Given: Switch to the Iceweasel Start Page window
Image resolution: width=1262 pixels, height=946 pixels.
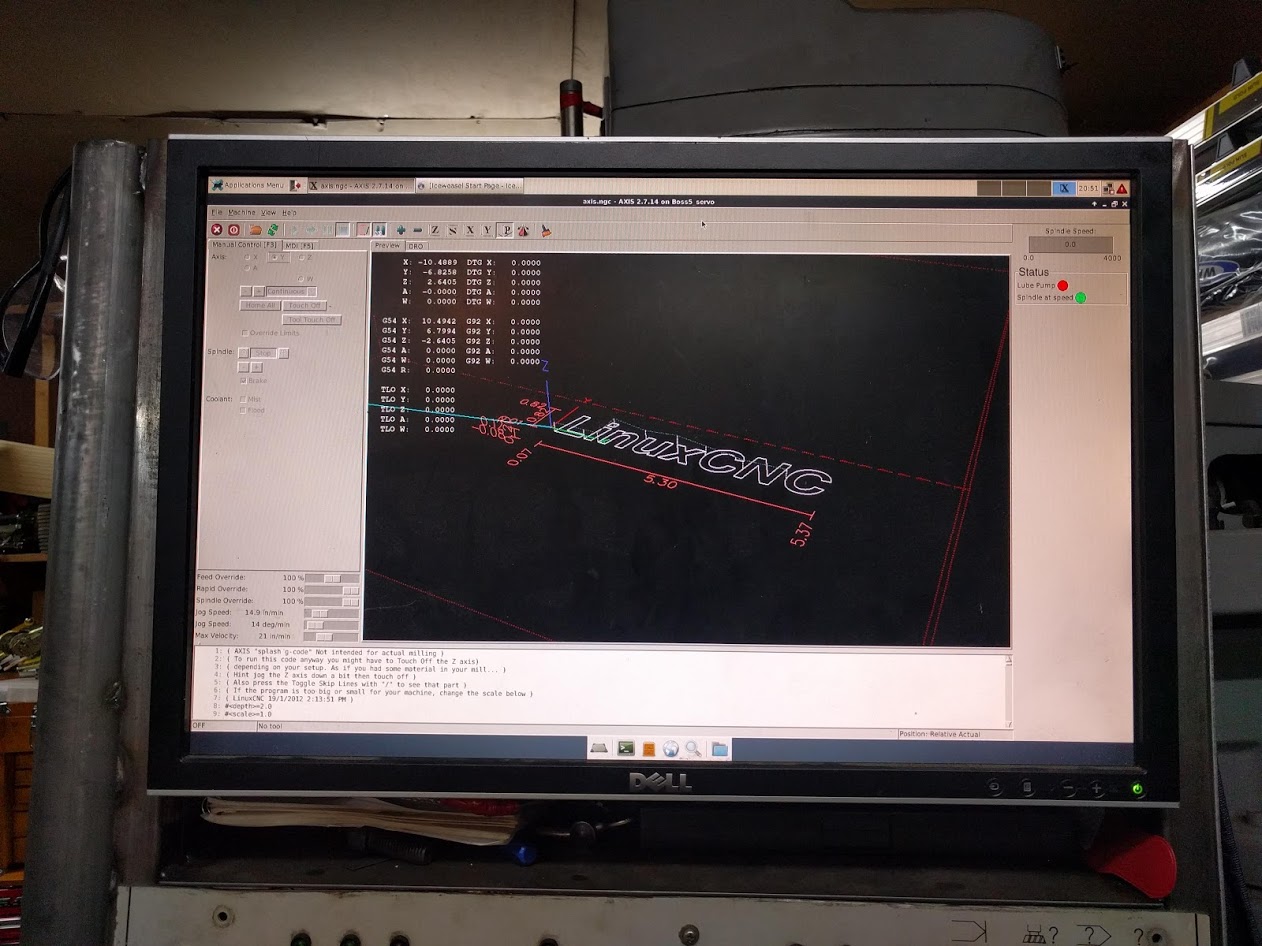Looking at the screenshot, I should coord(468,187).
